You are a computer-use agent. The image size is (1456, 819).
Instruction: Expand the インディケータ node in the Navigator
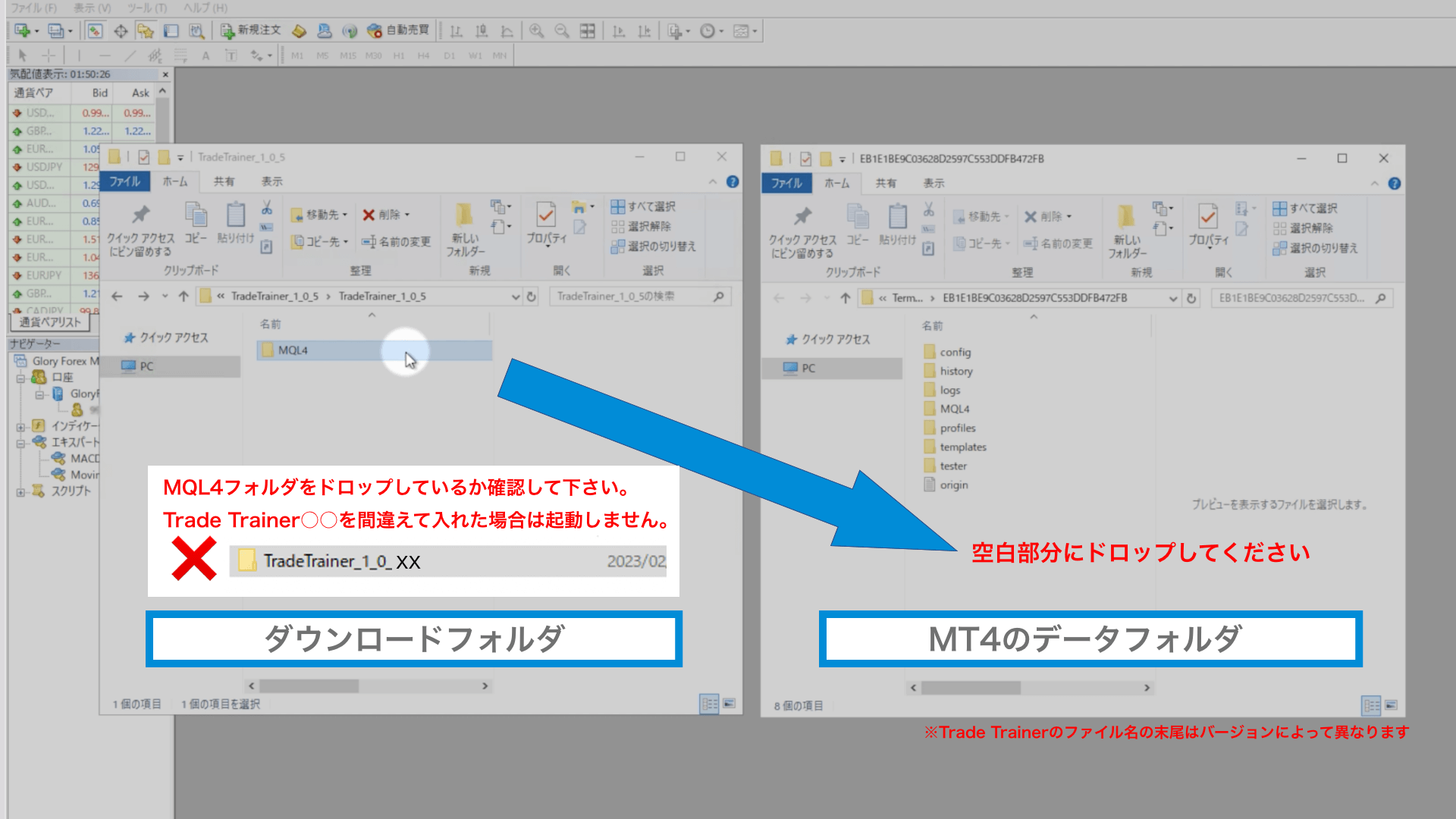tap(20, 426)
